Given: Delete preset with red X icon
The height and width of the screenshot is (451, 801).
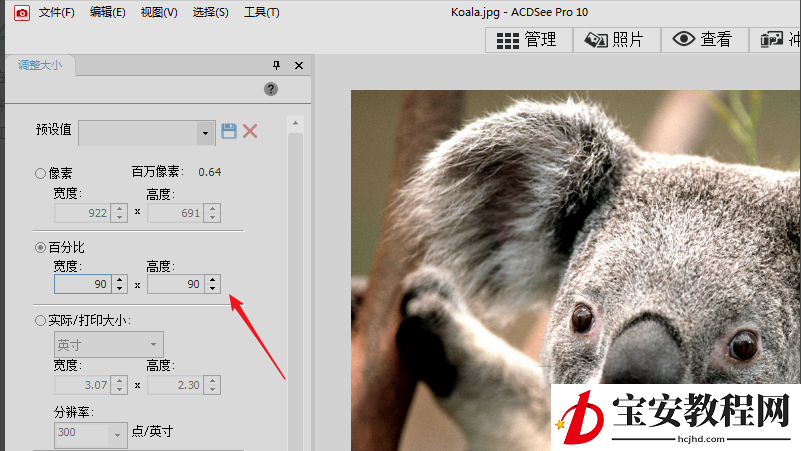Looking at the screenshot, I should [x=250, y=131].
